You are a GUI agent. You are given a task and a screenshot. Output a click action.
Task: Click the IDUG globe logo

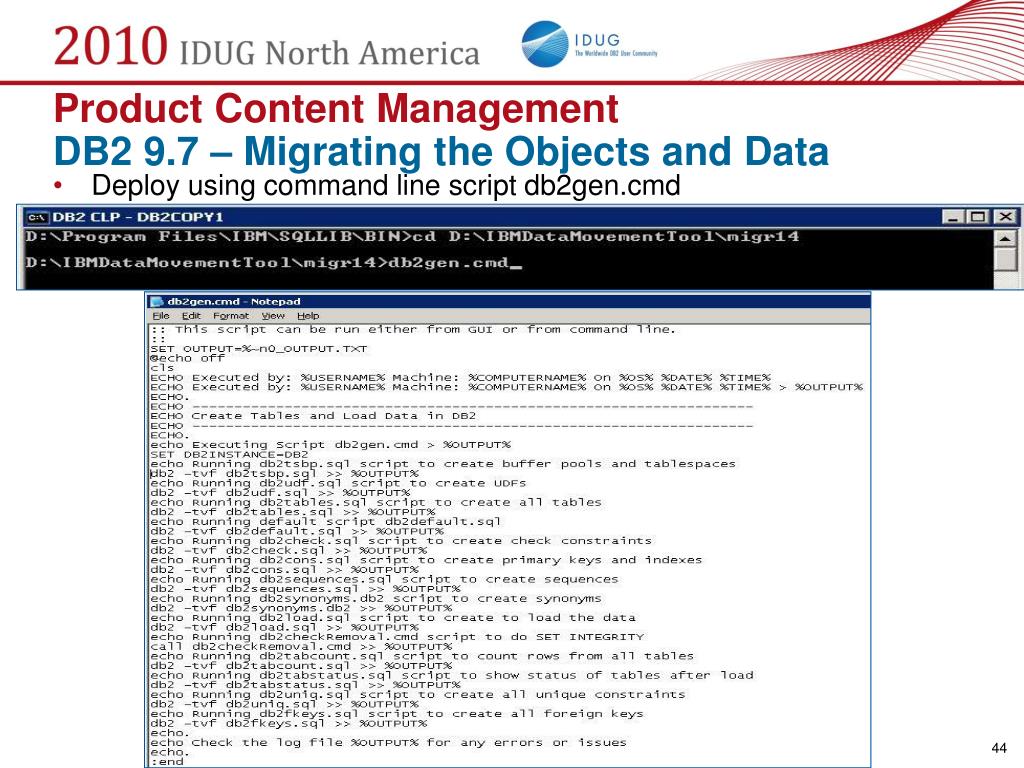(545, 44)
